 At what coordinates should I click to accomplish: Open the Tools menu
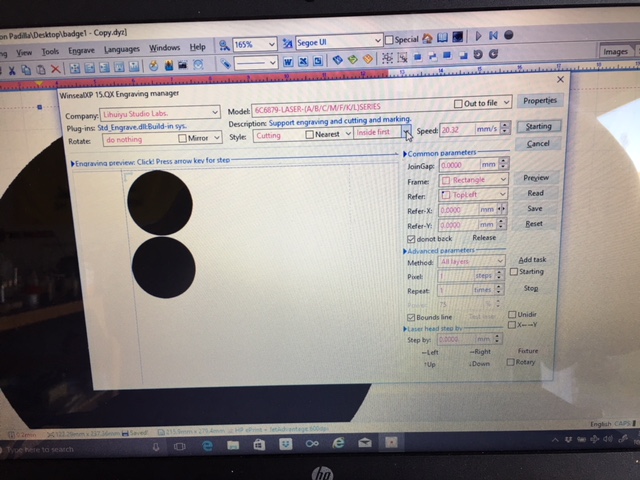pyautogui.click(x=50, y=52)
